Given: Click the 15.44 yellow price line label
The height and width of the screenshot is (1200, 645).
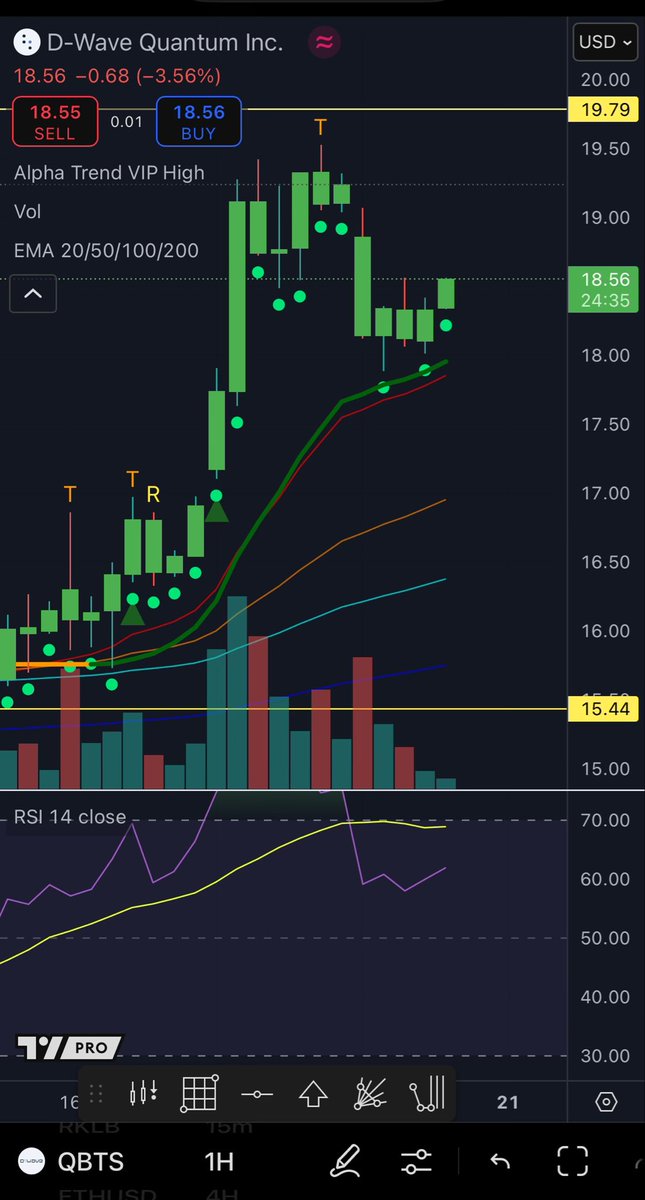Looking at the screenshot, I should [x=604, y=709].
